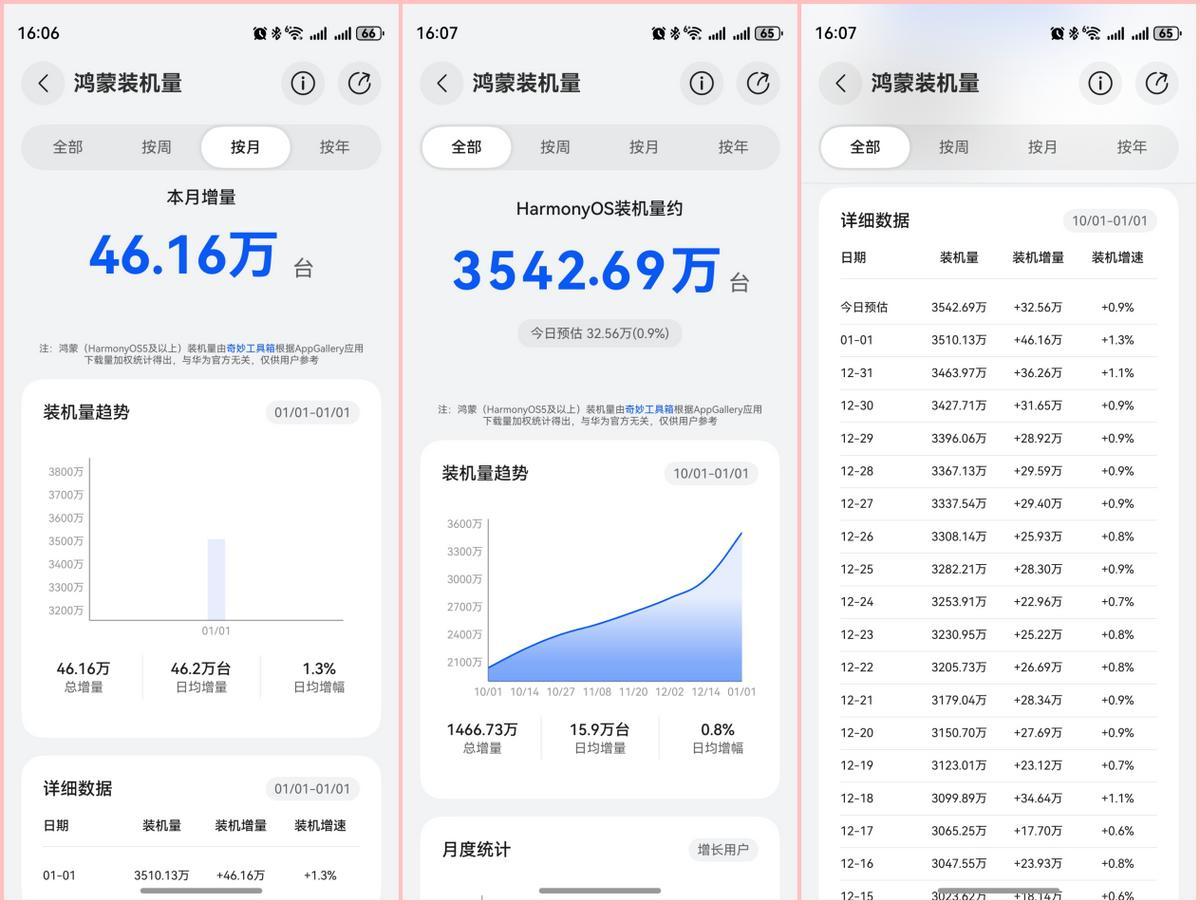
Task: Select the 今日预估 table row
Action: (x=998, y=307)
